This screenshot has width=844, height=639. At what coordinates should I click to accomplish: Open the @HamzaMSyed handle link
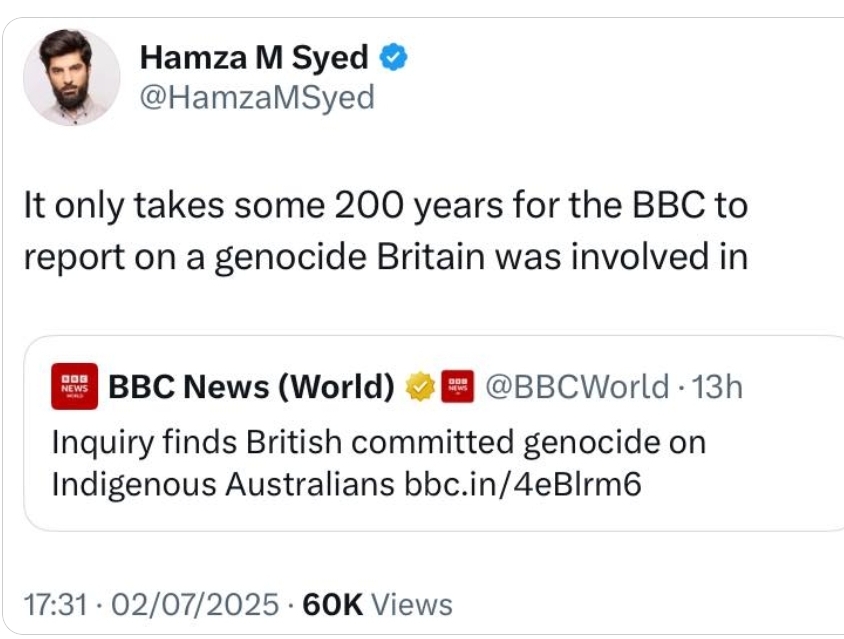click(257, 97)
